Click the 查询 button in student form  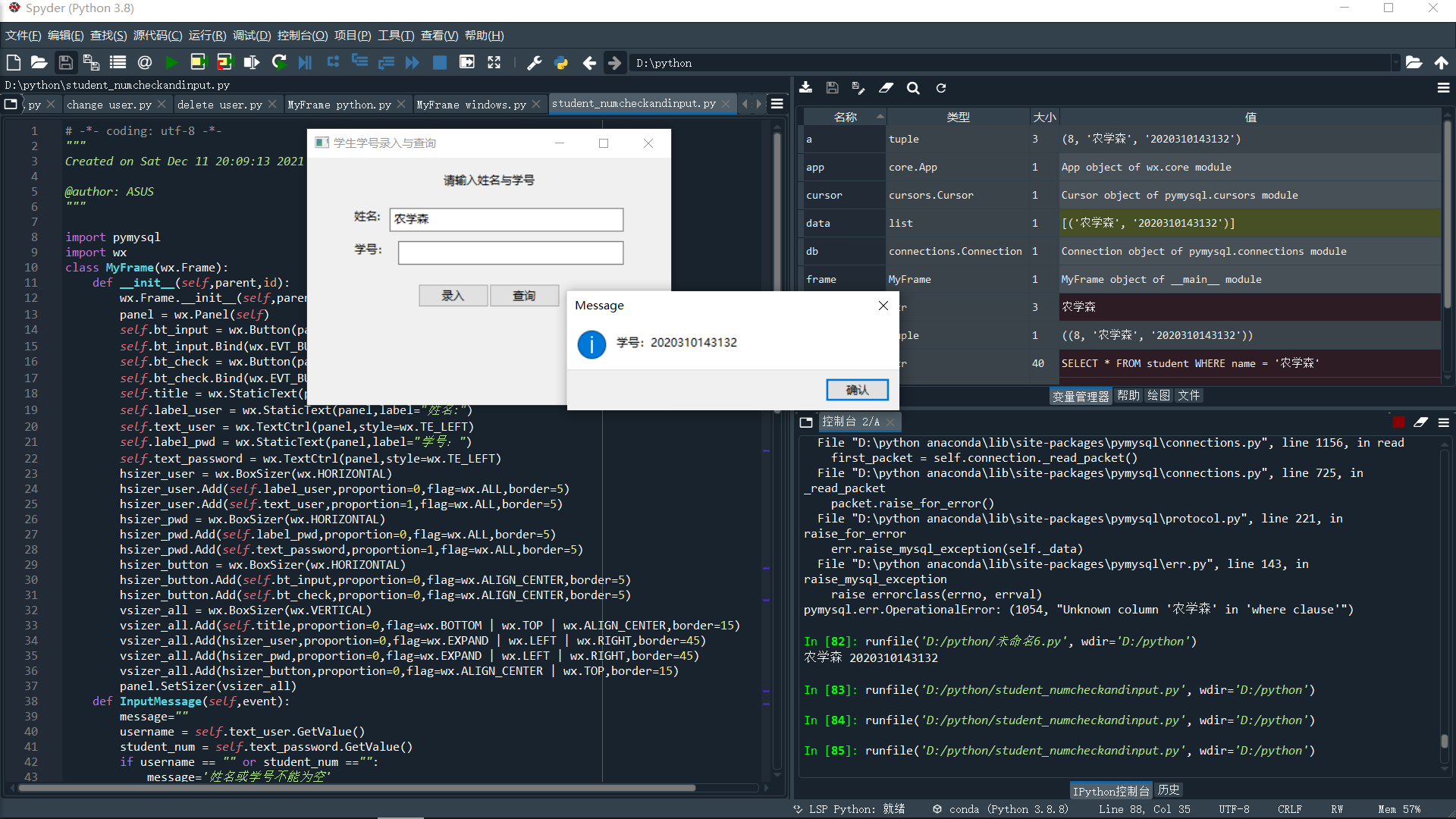[x=524, y=296]
